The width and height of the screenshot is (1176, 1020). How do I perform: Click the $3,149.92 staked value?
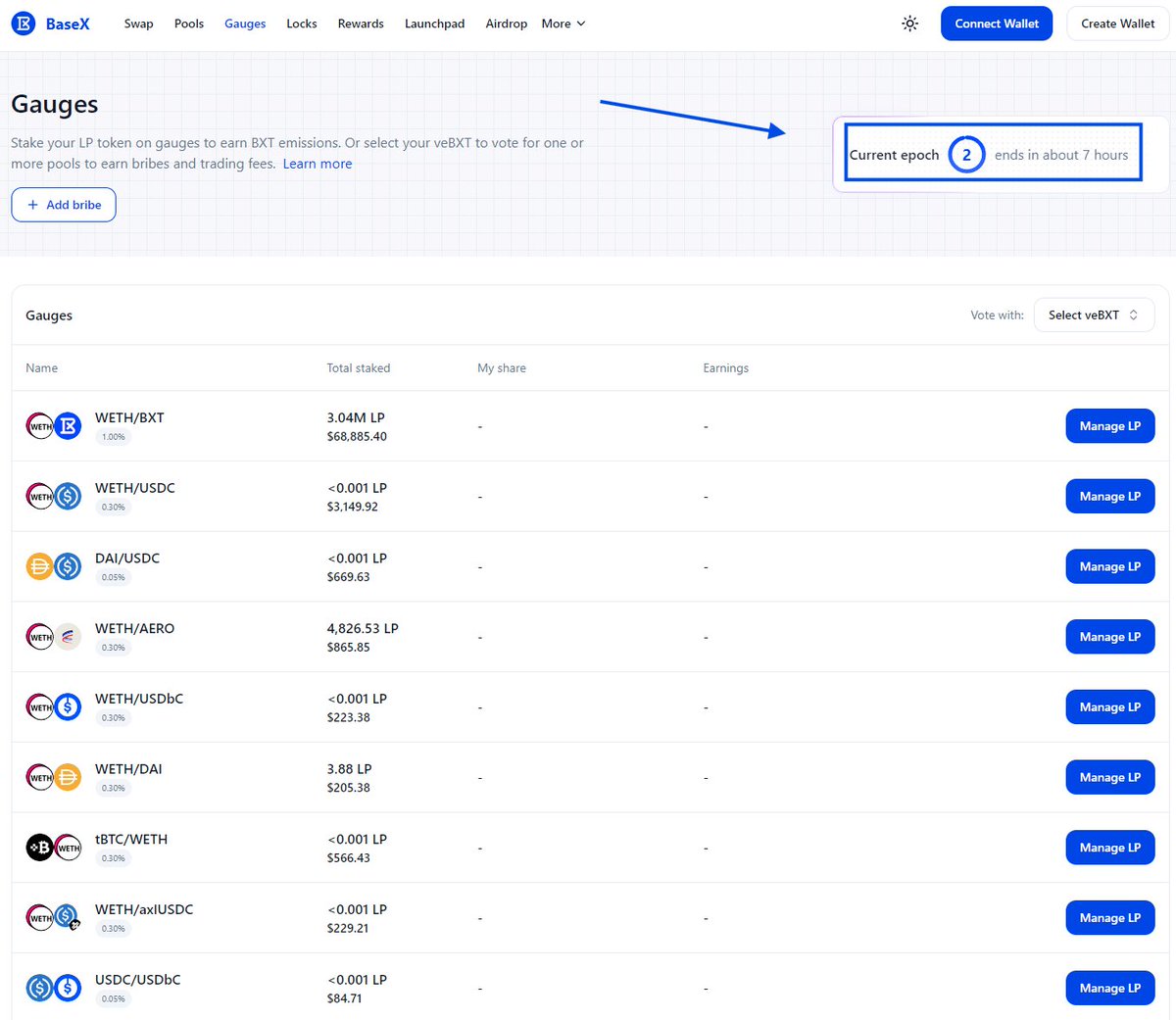click(353, 507)
